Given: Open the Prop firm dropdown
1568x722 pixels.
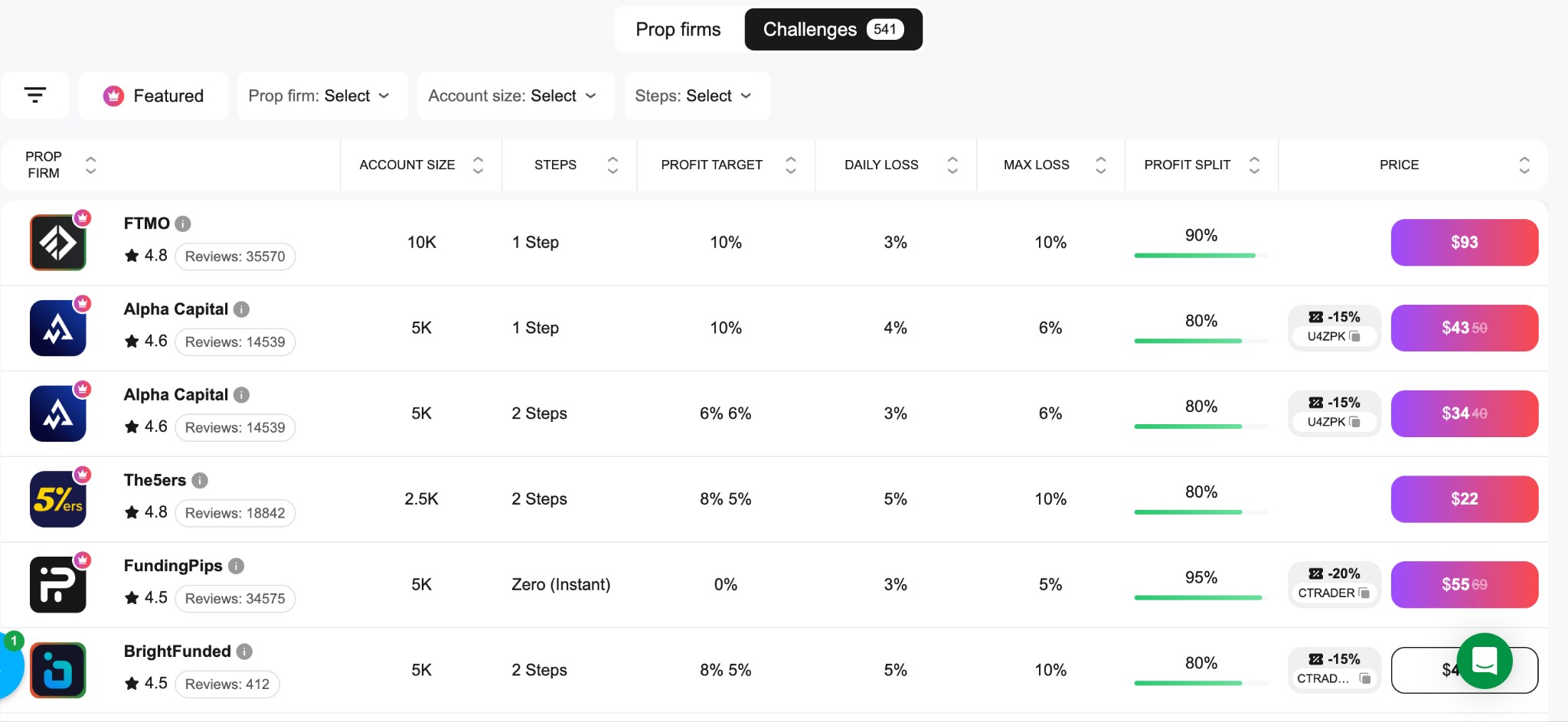Looking at the screenshot, I should (x=322, y=96).
